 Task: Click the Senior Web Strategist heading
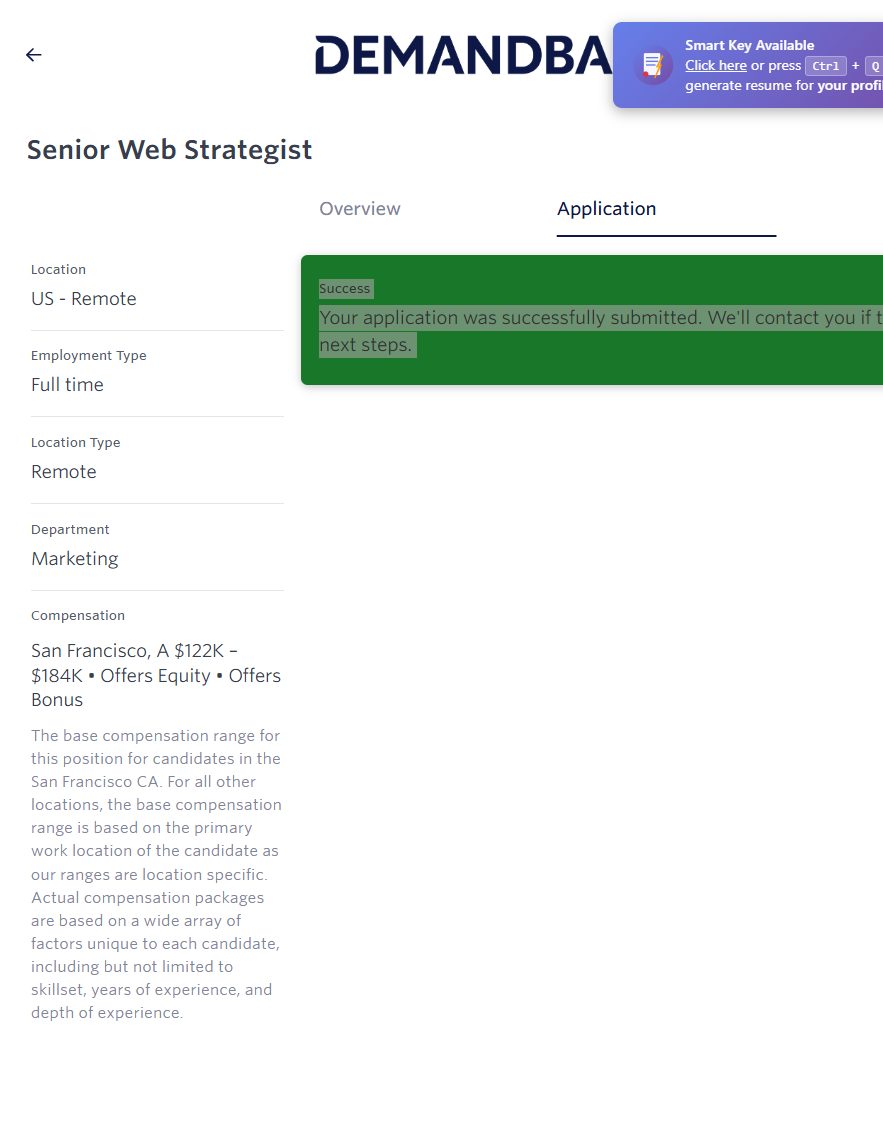coord(169,150)
